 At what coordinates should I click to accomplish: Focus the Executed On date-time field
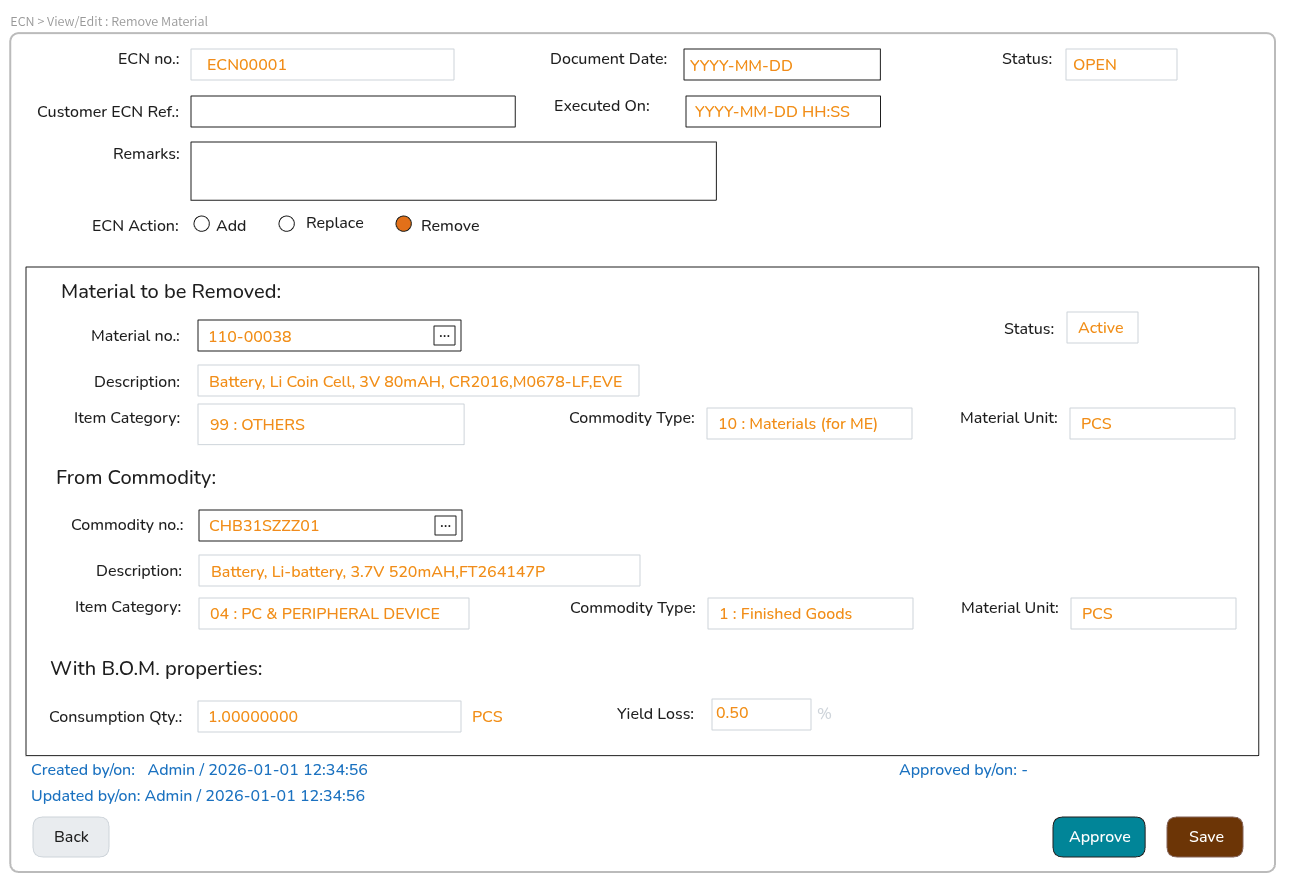coord(783,111)
